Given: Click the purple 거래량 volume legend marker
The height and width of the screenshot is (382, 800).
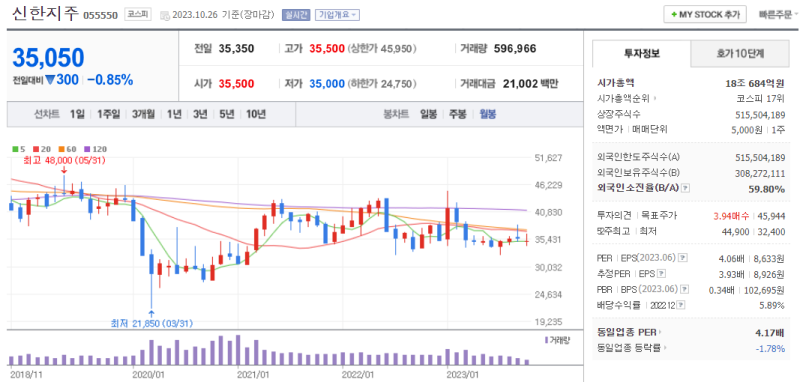Looking at the screenshot, I should coord(546,340).
